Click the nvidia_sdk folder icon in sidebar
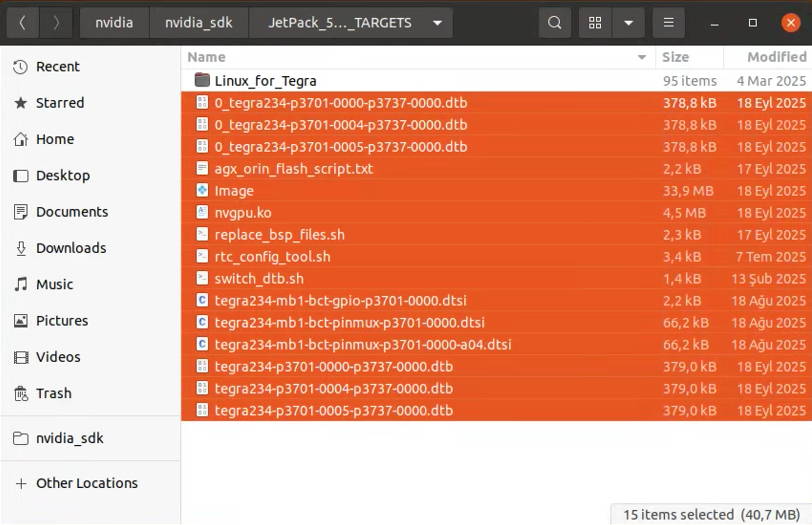Image resolution: width=812 pixels, height=525 pixels. [x=21, y=438]
